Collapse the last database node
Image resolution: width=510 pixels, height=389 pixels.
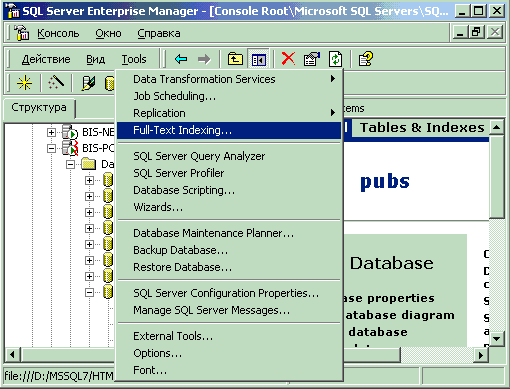[x=89, y=292]
